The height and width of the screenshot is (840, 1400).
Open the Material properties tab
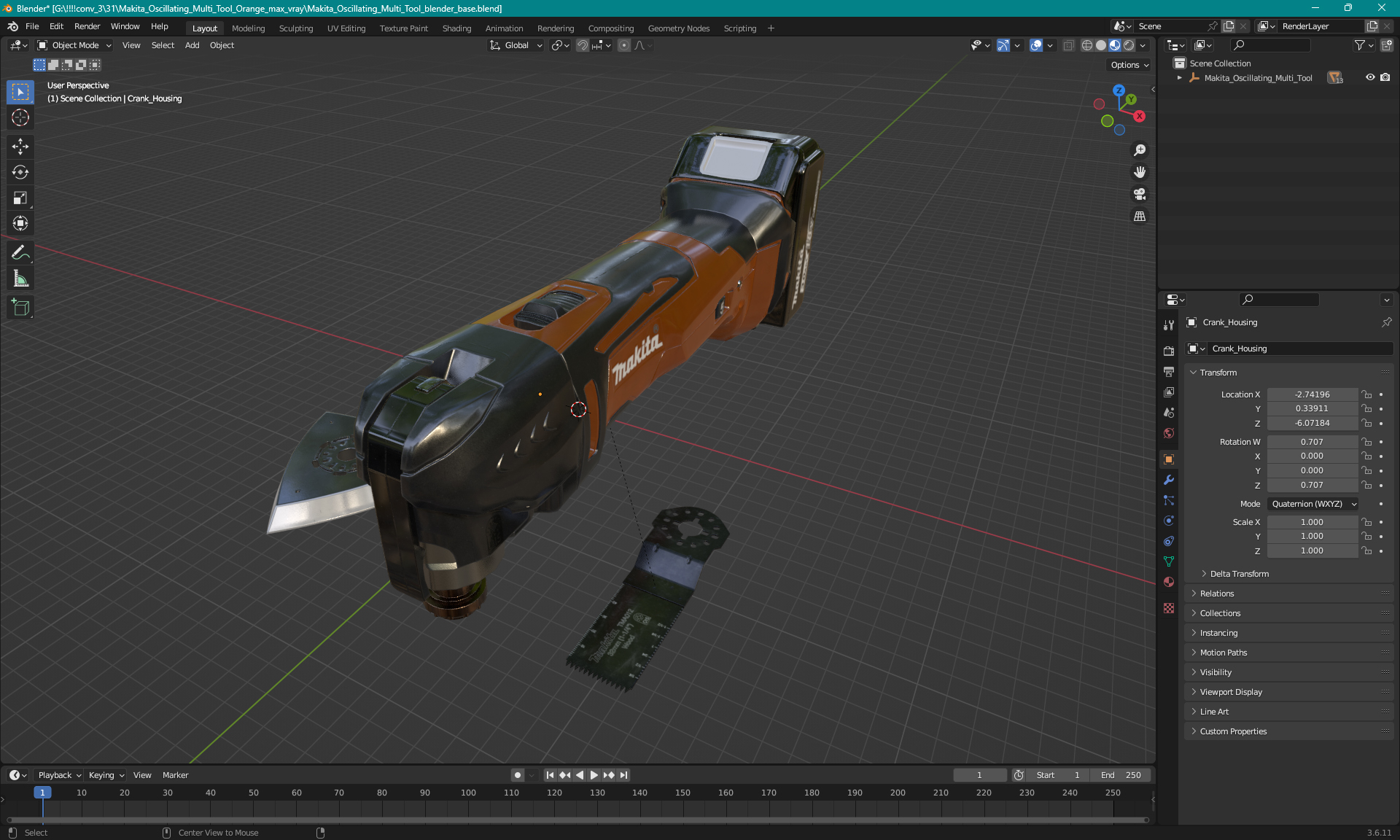[1169, 582]
